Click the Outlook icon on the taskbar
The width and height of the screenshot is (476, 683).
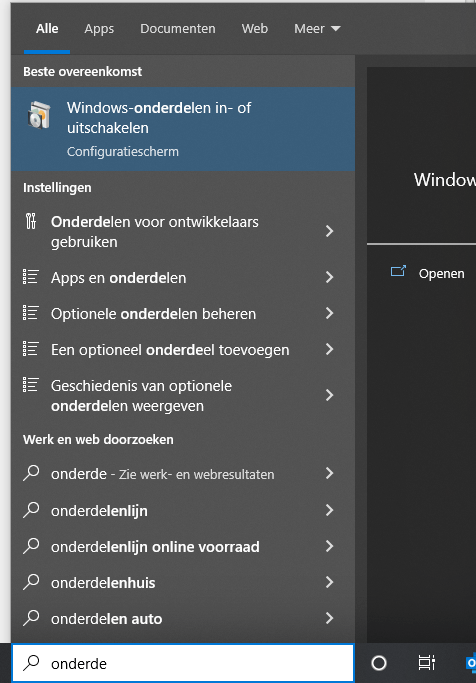click(471, 663)
